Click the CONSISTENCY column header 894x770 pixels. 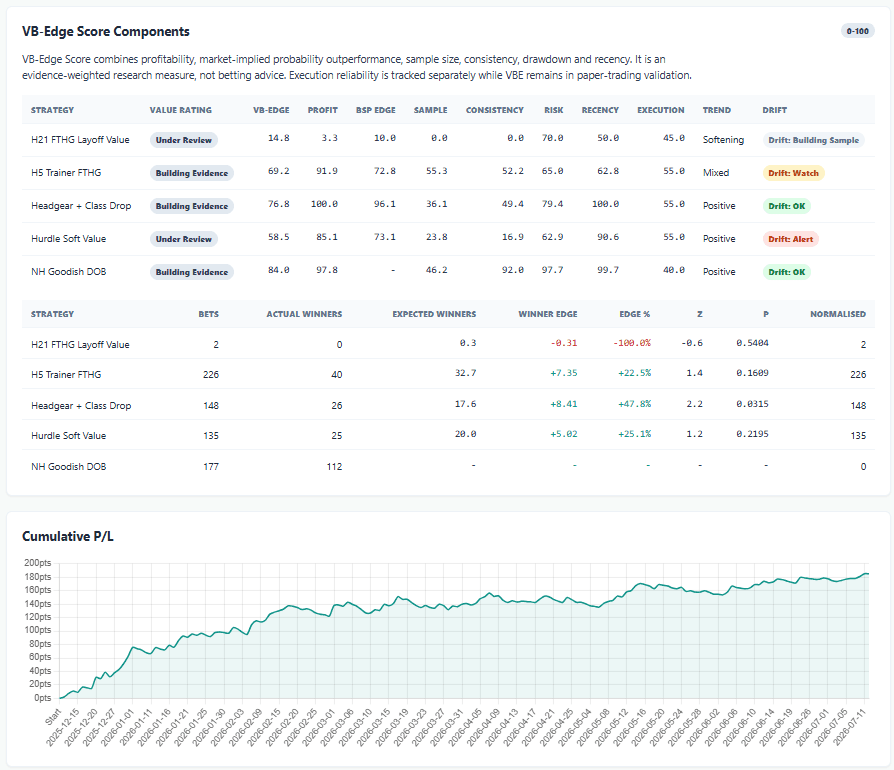[x=494, y=110]
